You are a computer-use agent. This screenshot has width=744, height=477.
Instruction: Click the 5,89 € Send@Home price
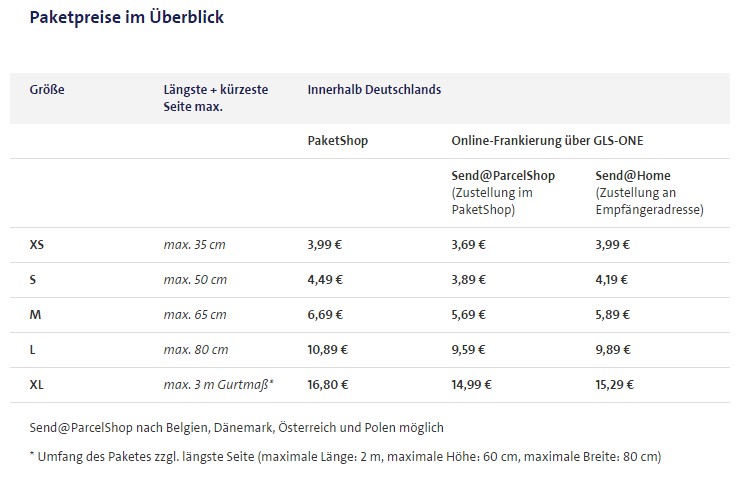613,314
